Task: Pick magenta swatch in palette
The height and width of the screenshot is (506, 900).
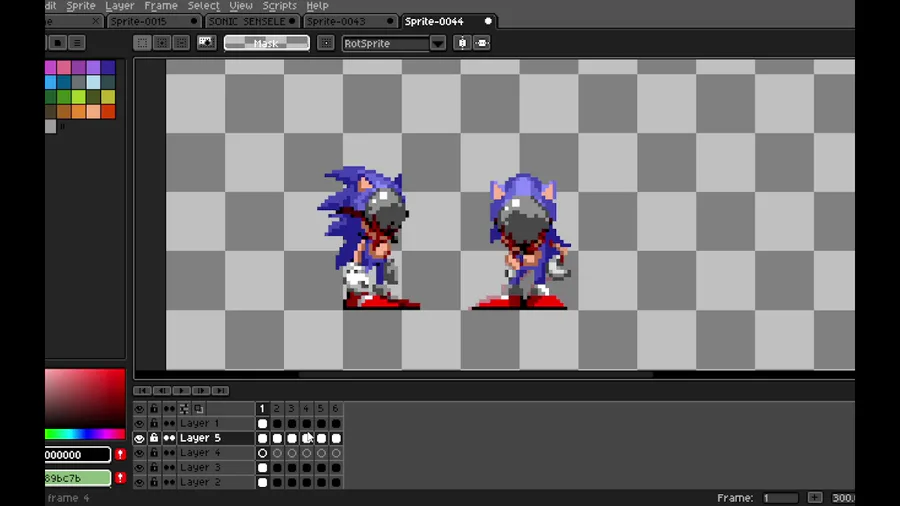Action: click(x=51, y=67)
